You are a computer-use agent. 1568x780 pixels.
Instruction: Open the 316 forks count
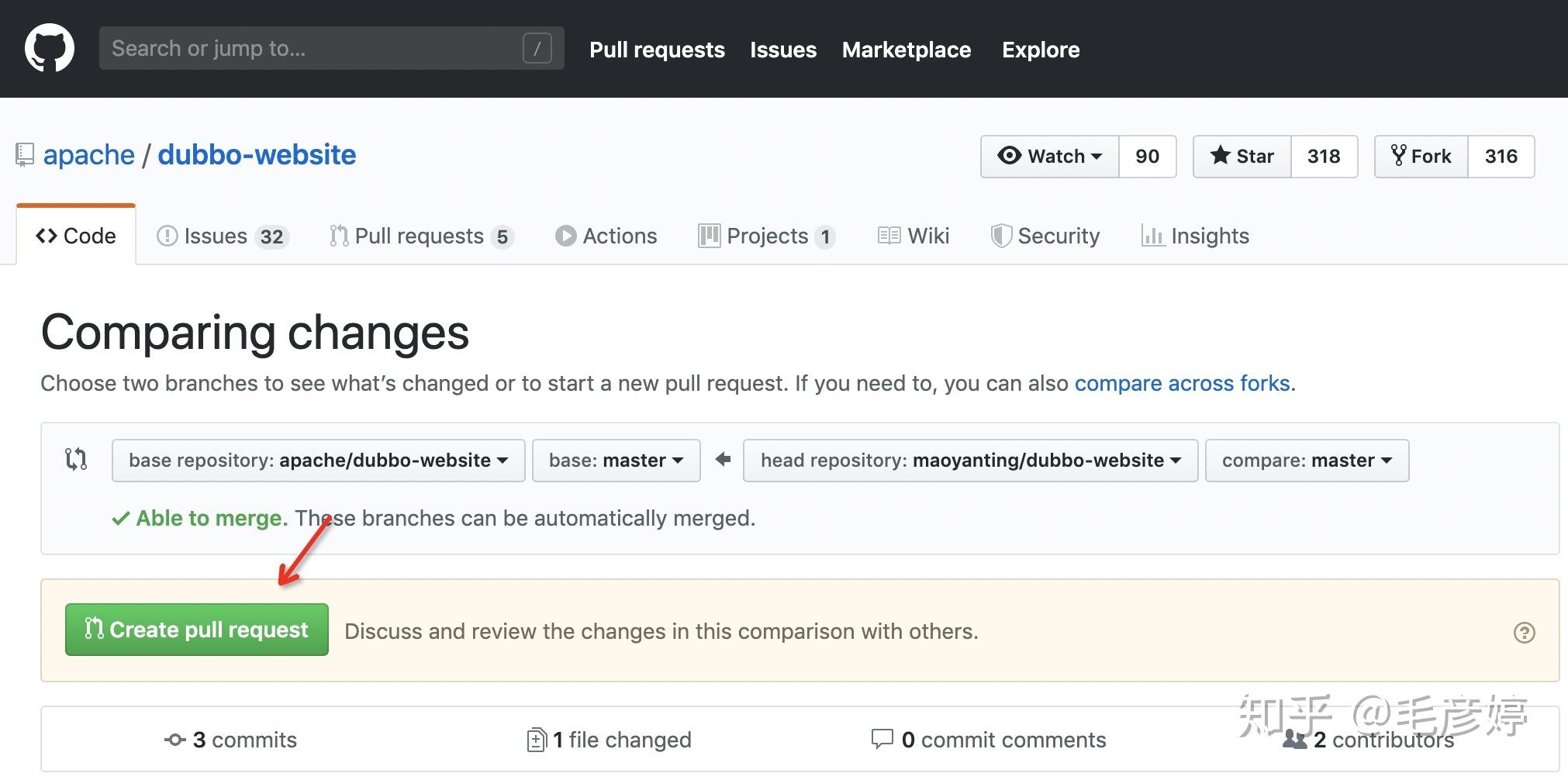[1501, 157]
